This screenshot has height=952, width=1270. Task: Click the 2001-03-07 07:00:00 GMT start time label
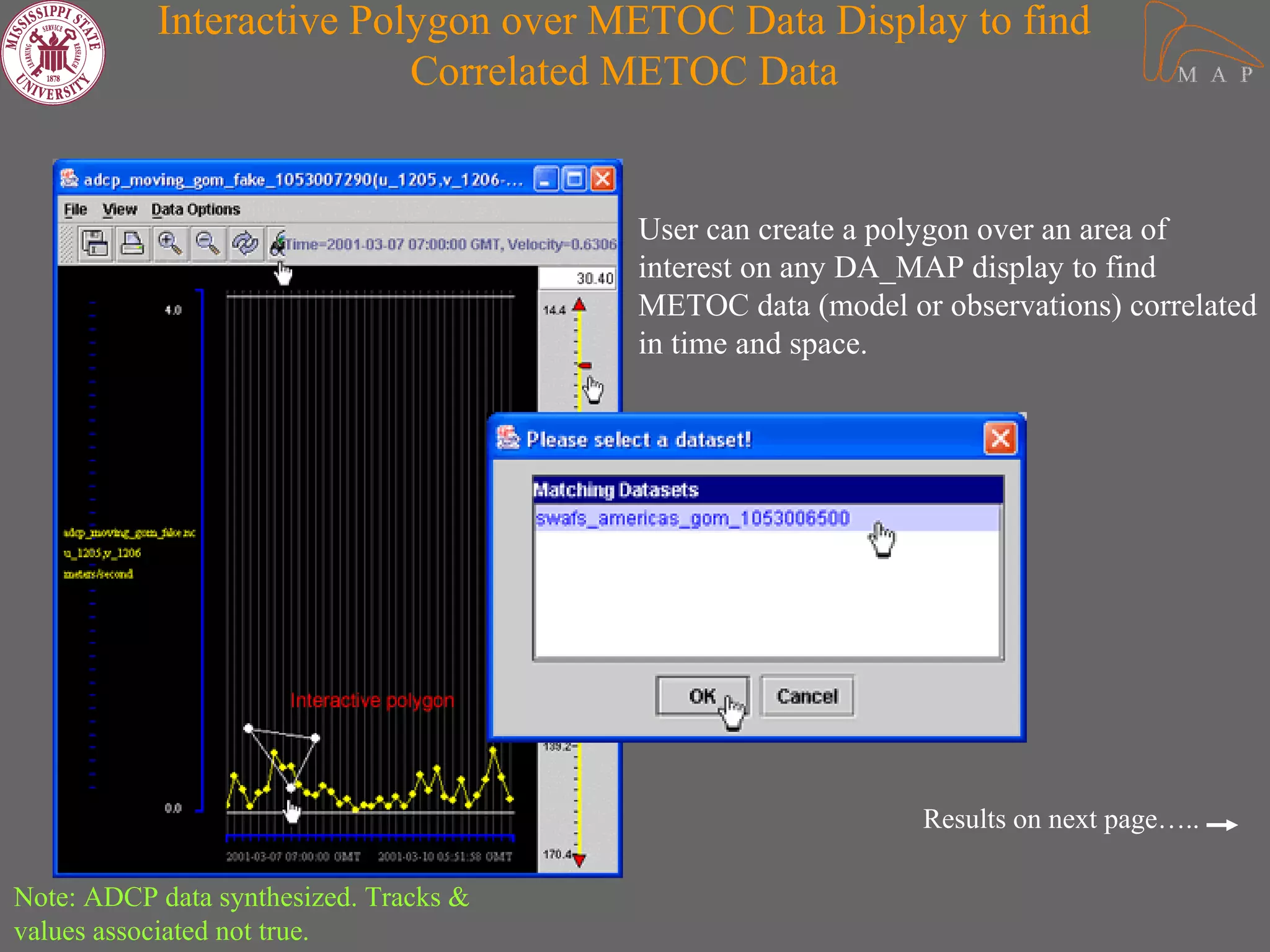coord(293,857)
